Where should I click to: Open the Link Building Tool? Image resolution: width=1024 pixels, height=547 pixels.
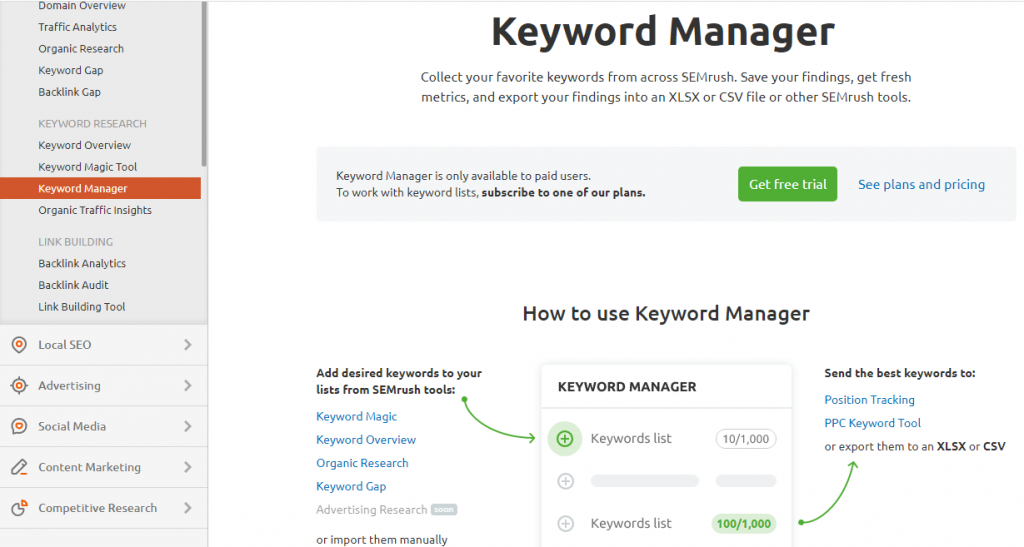(x=82, y=307)
